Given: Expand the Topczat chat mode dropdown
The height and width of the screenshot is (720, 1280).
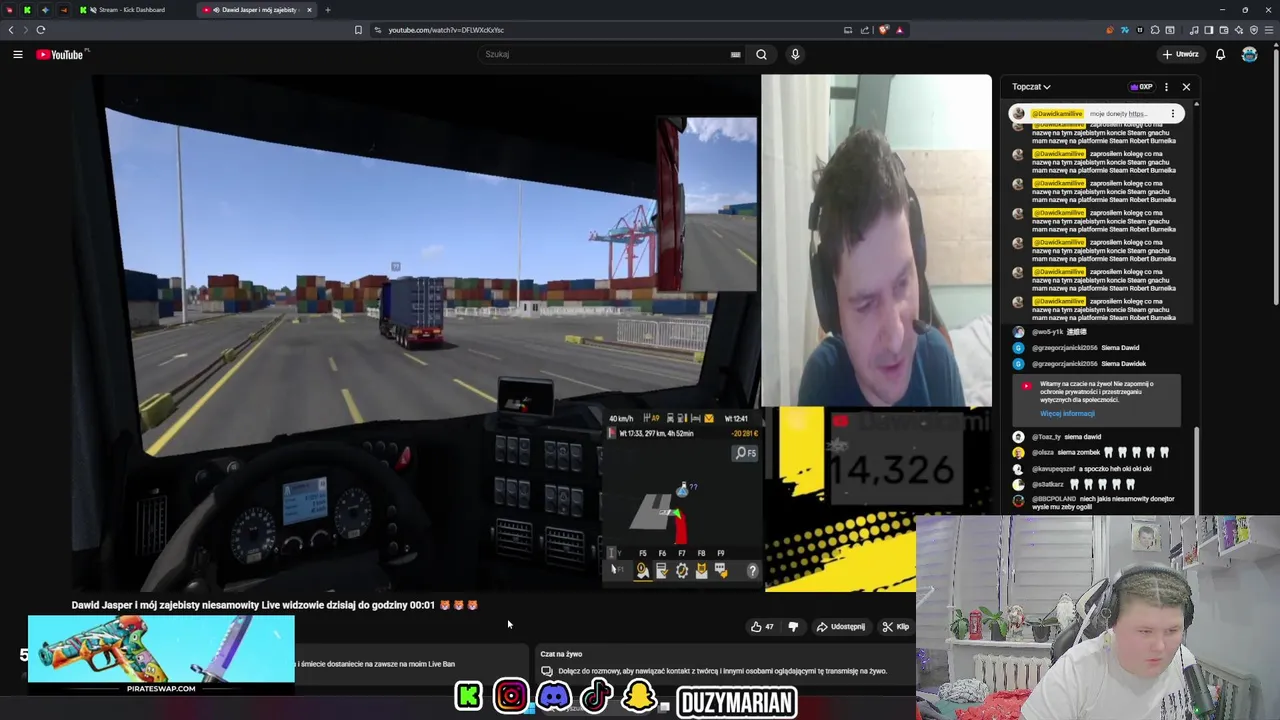Looking at the screenshot, I should [1031, 87].
